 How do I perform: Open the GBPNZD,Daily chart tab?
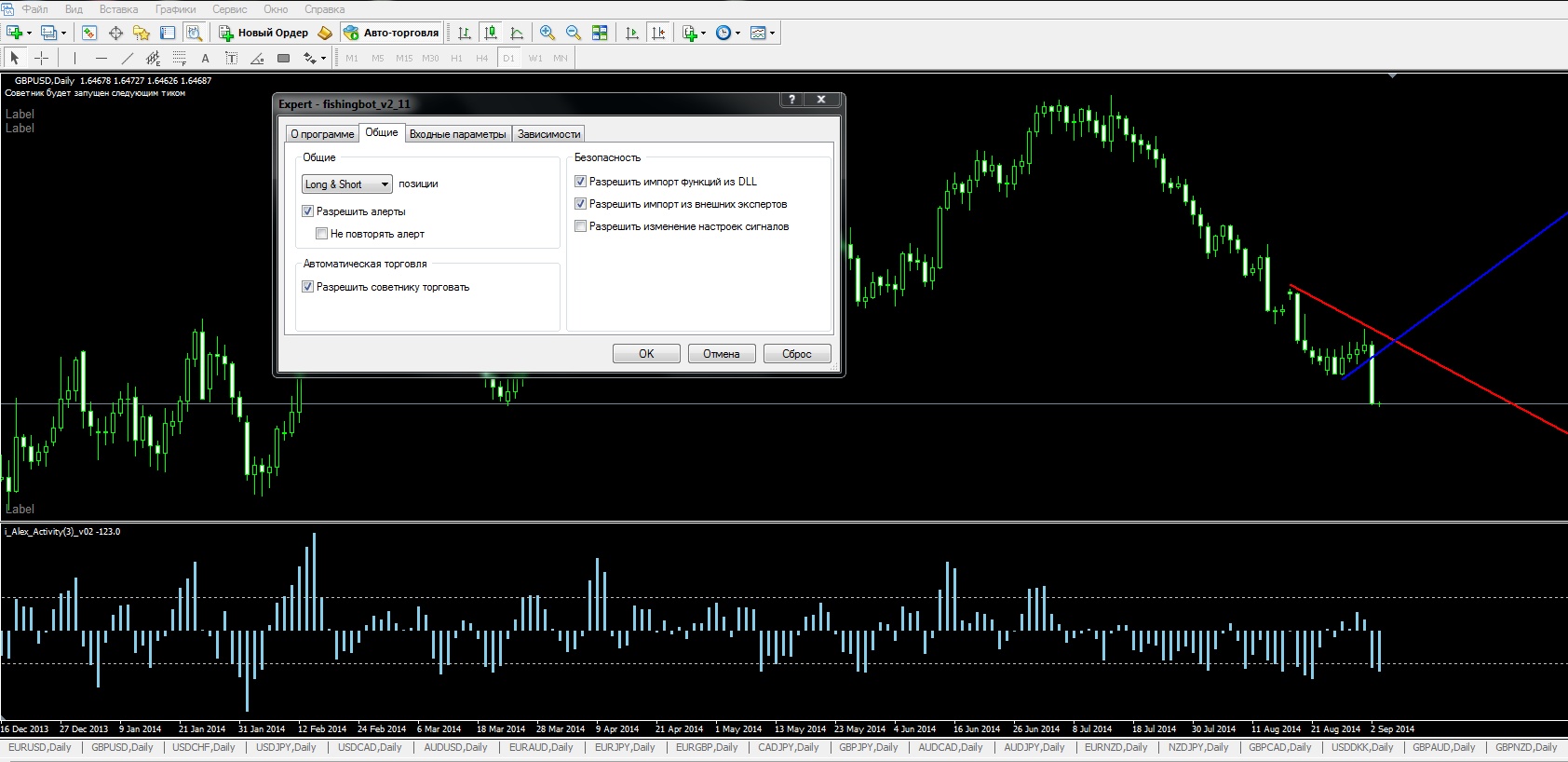(x=1526, y=747)
